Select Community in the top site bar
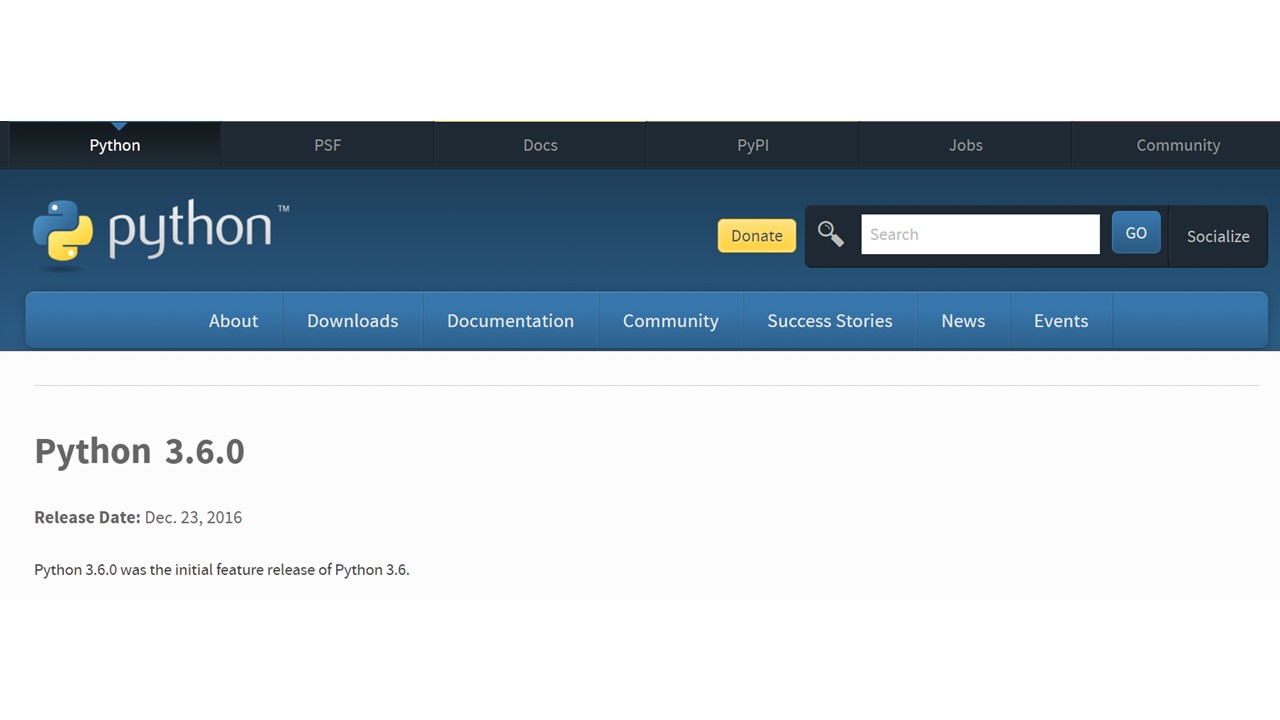 point(1177,145)
